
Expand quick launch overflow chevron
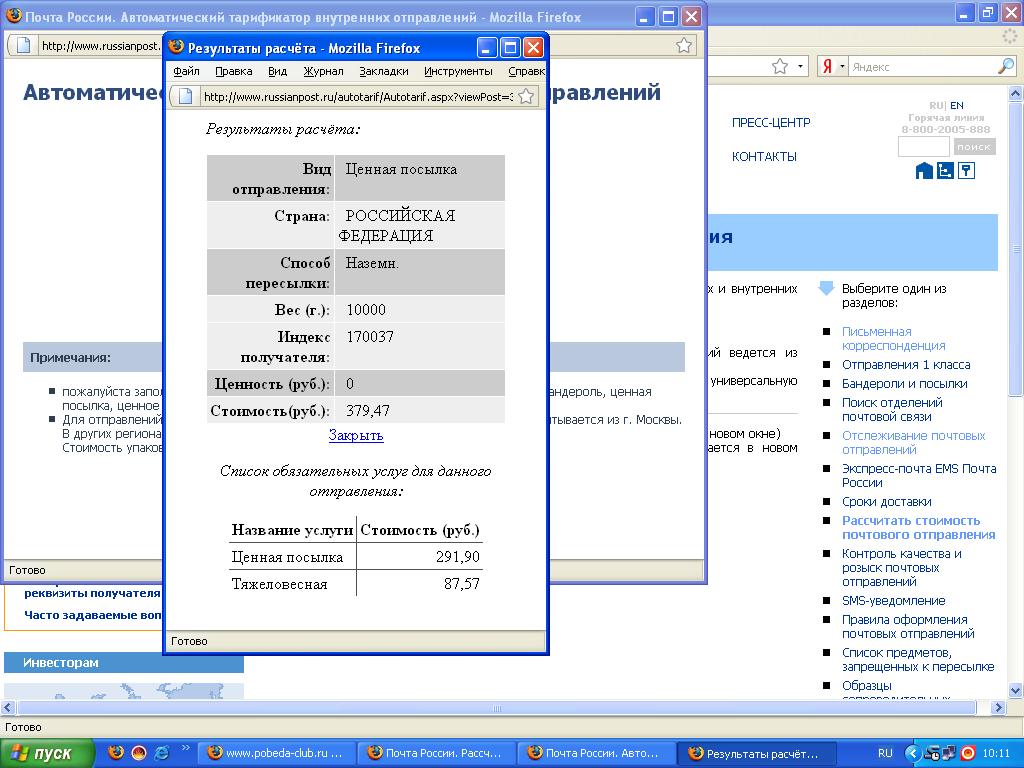185,748
